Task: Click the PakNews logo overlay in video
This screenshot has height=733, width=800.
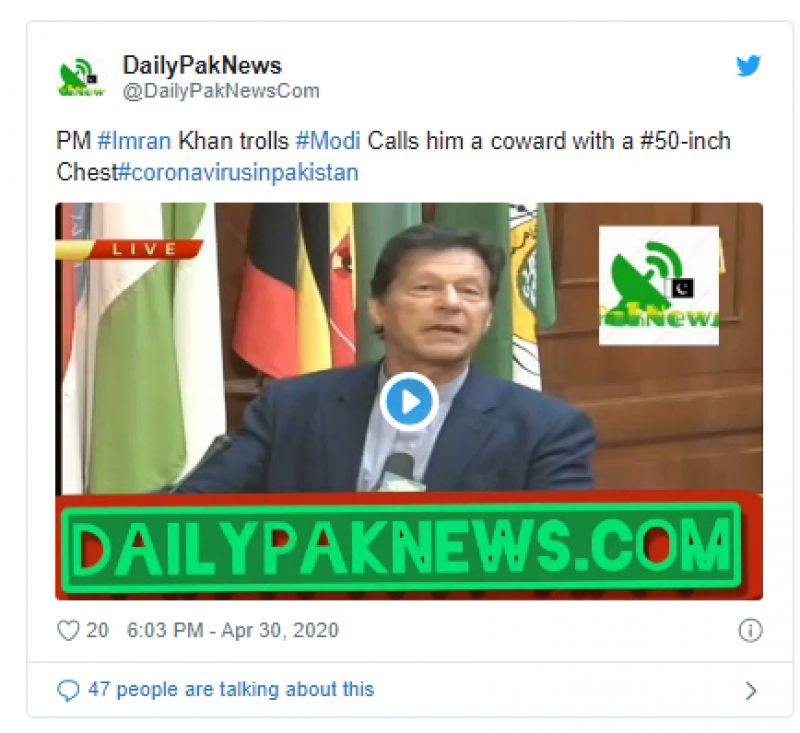Action: tap(659, 286)
